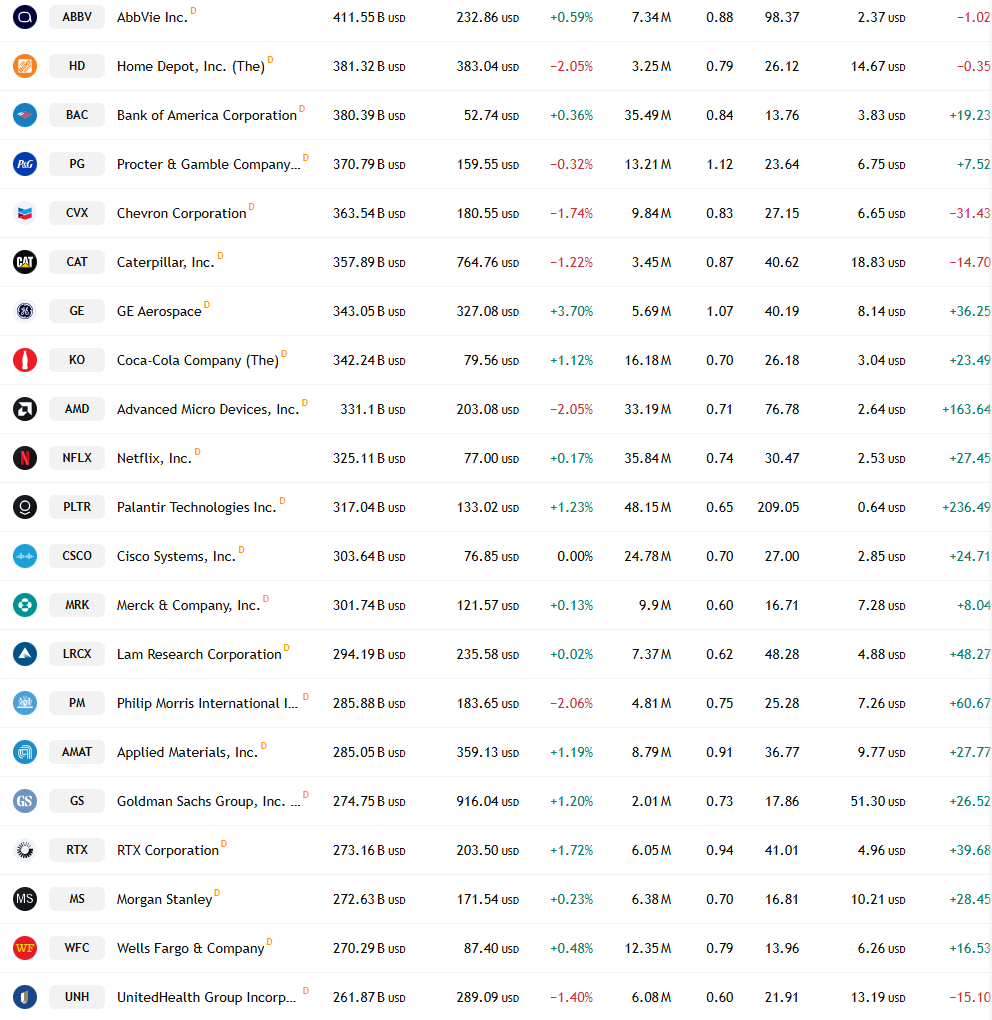This screenshot has height=1020, width=992.
Task: Open the ABBV ticker symbol badge
Action: [x=77, y=17]
